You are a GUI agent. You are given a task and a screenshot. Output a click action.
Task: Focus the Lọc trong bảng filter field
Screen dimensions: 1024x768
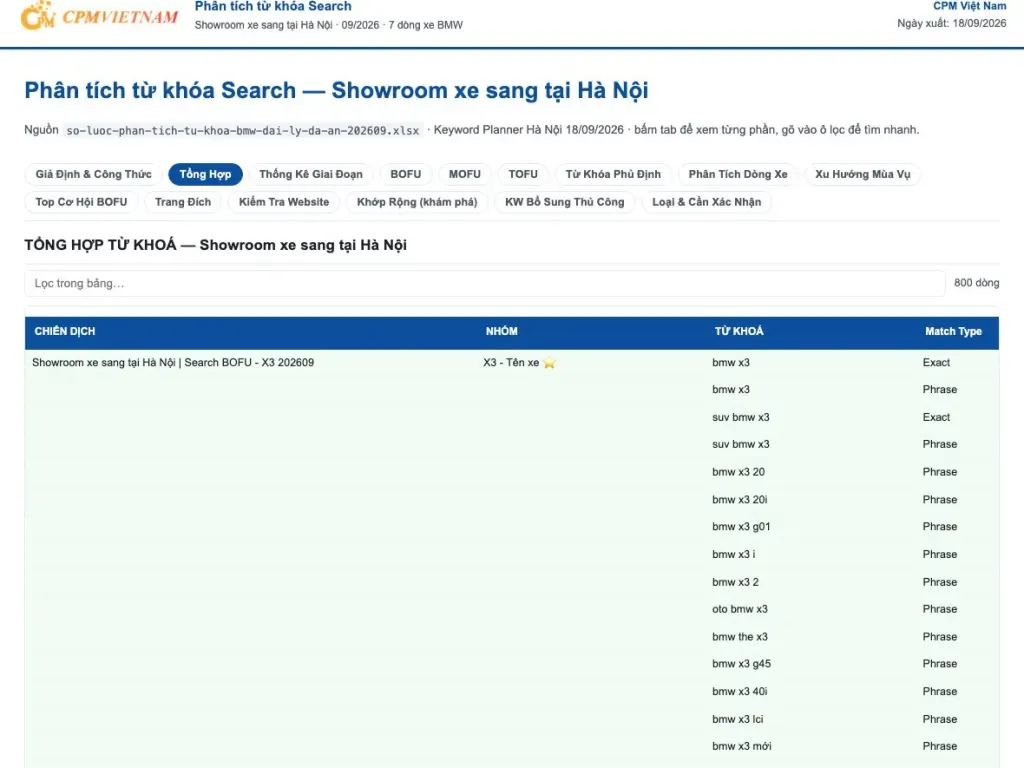coord(485,283)
